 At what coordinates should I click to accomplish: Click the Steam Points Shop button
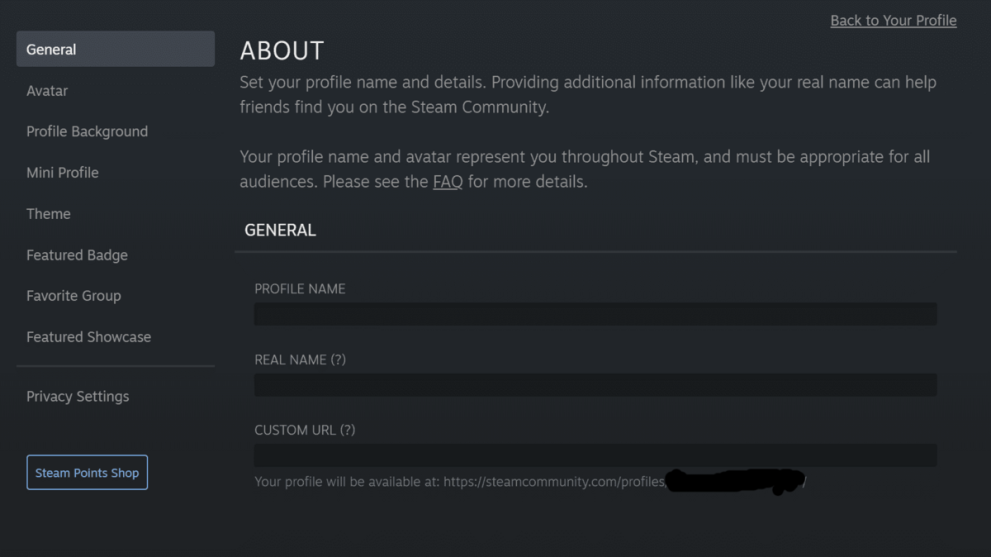coord(87,473)
